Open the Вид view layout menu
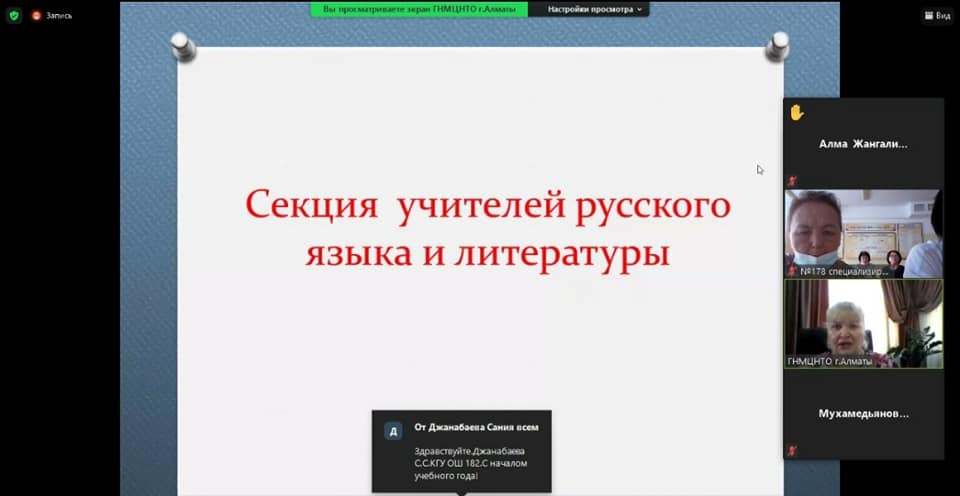Viewport: 960px width, 496px height. click(x=935, y=16)
